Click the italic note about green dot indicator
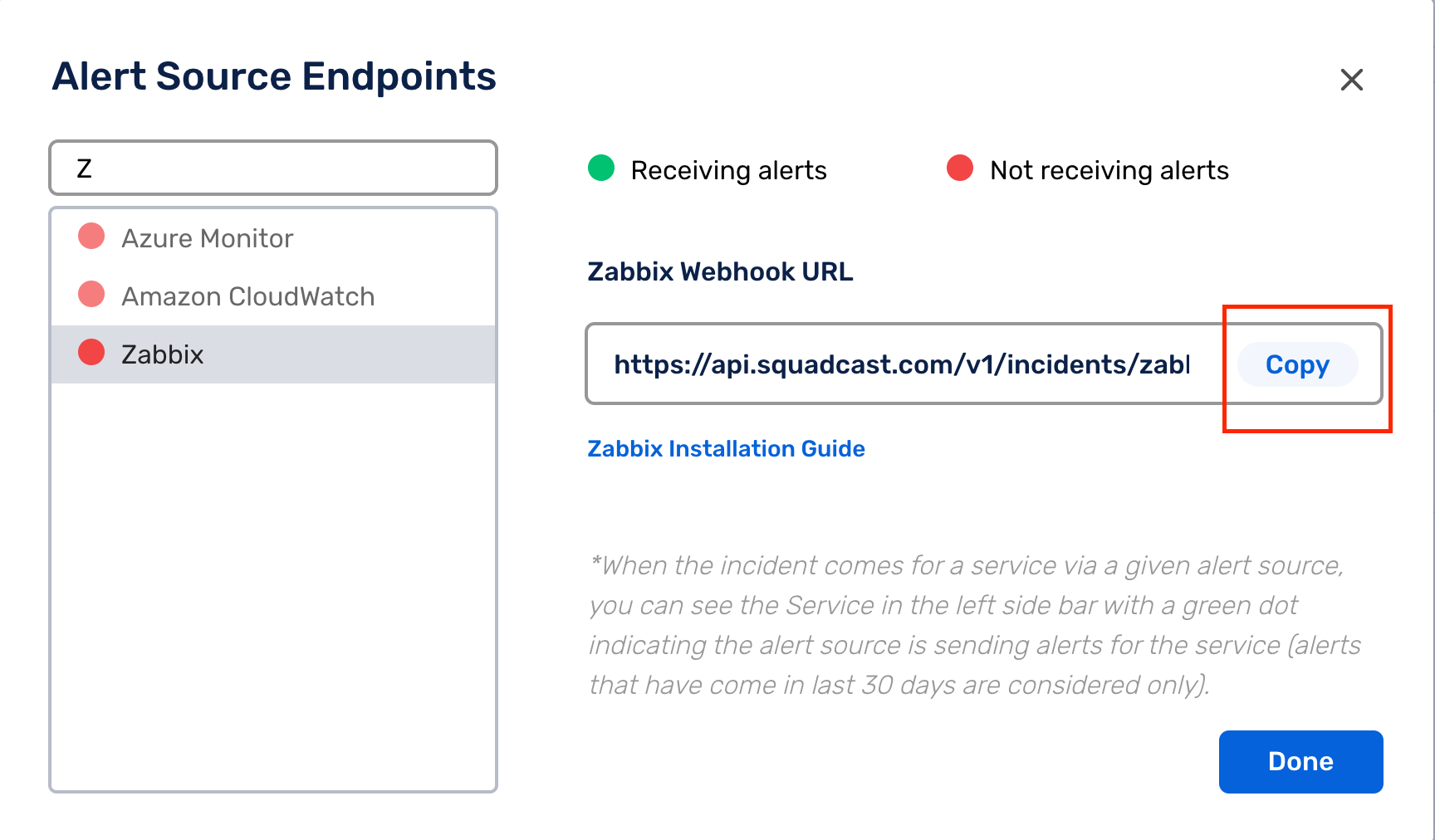The image size is (1435, 840). pyautogui.click(x=974, y=625)
